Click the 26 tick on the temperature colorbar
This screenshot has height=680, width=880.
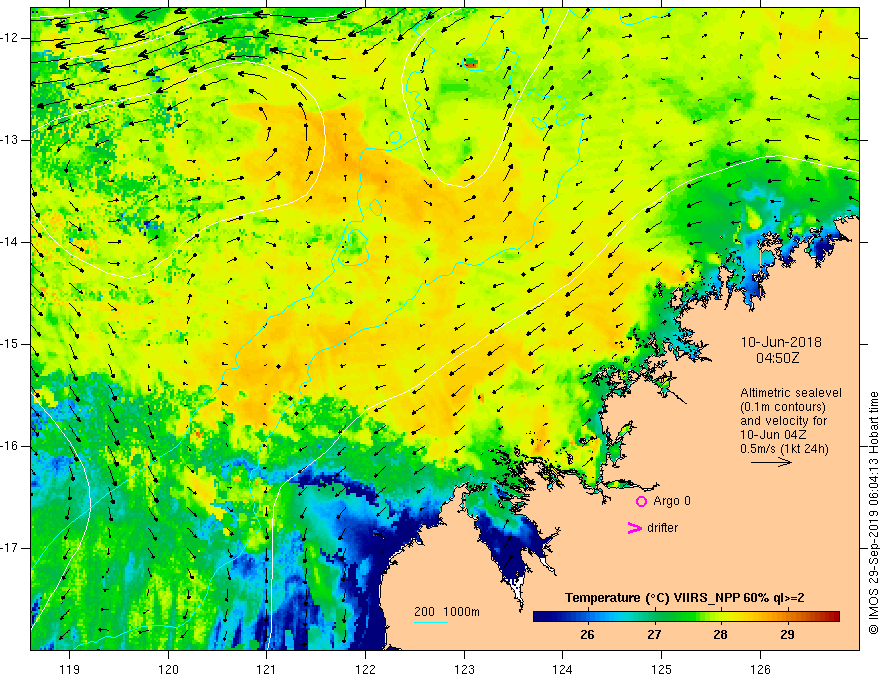pyautogui.click(x=586, y=634)
